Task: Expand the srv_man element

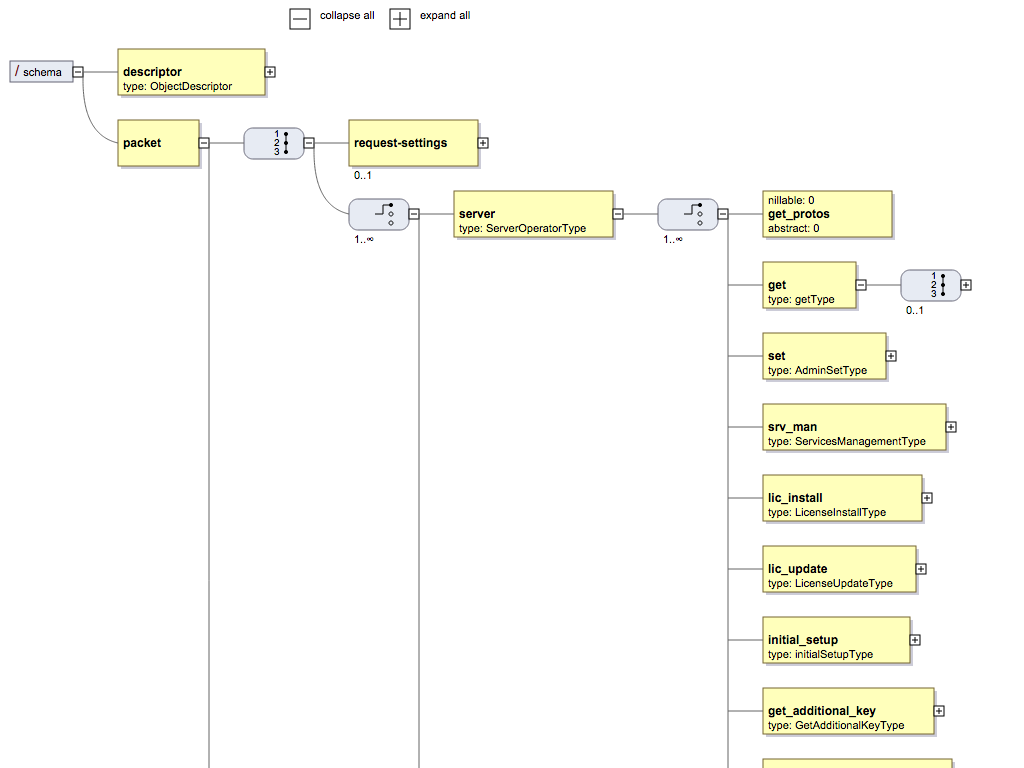Action: tap(950, 426)
